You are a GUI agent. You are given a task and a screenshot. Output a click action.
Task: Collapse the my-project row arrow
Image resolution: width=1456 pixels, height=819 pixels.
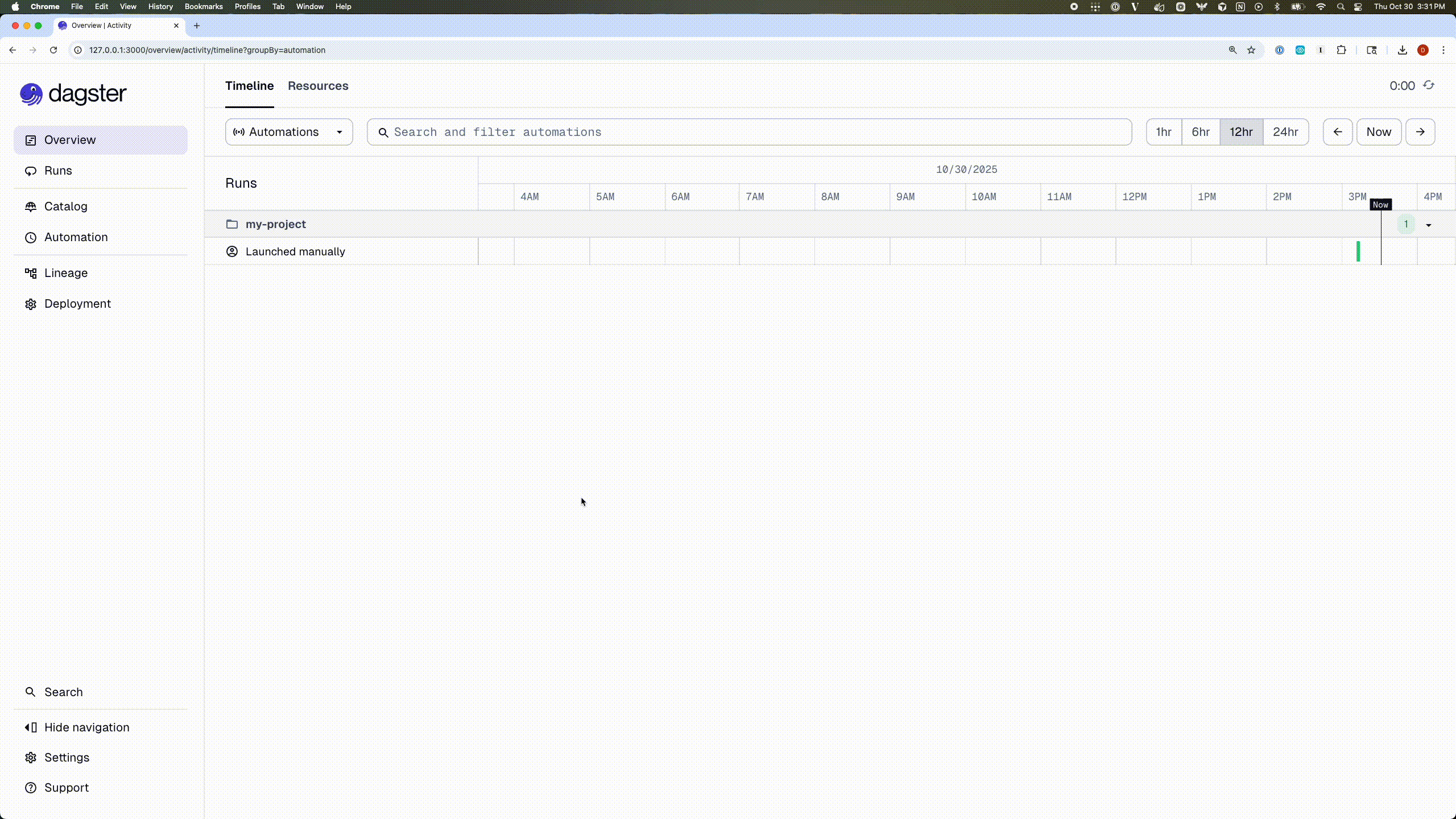tap(1428, 225)
